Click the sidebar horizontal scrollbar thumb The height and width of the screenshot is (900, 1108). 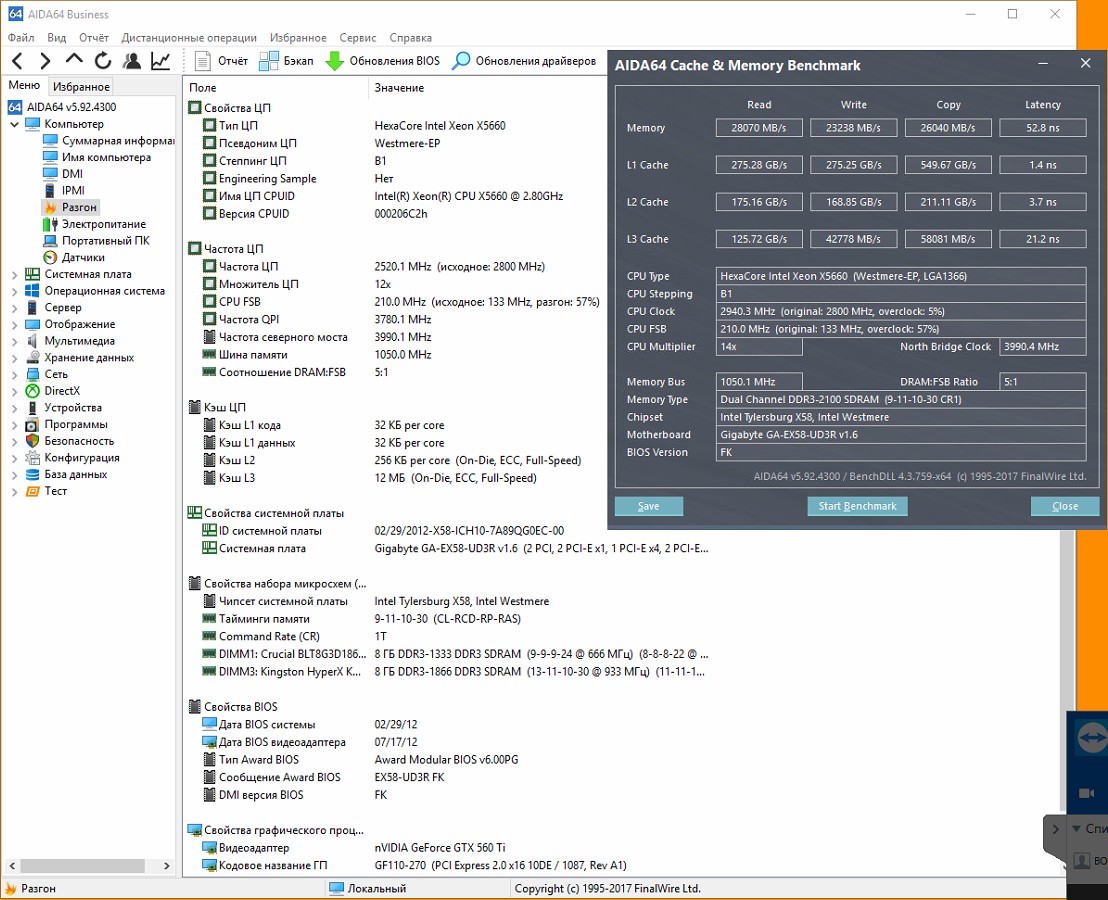tap(83, 865)
